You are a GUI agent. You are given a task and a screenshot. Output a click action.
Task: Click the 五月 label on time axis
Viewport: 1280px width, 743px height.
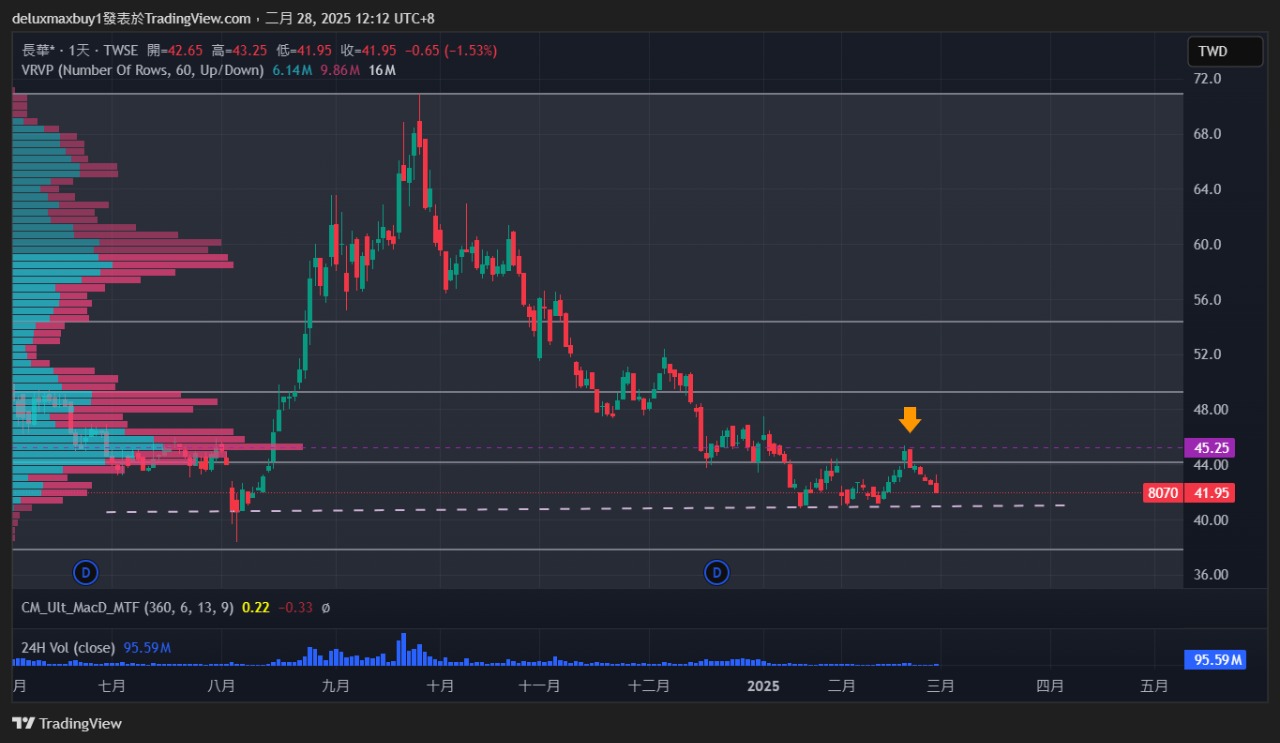click(x=1154, y=686)
